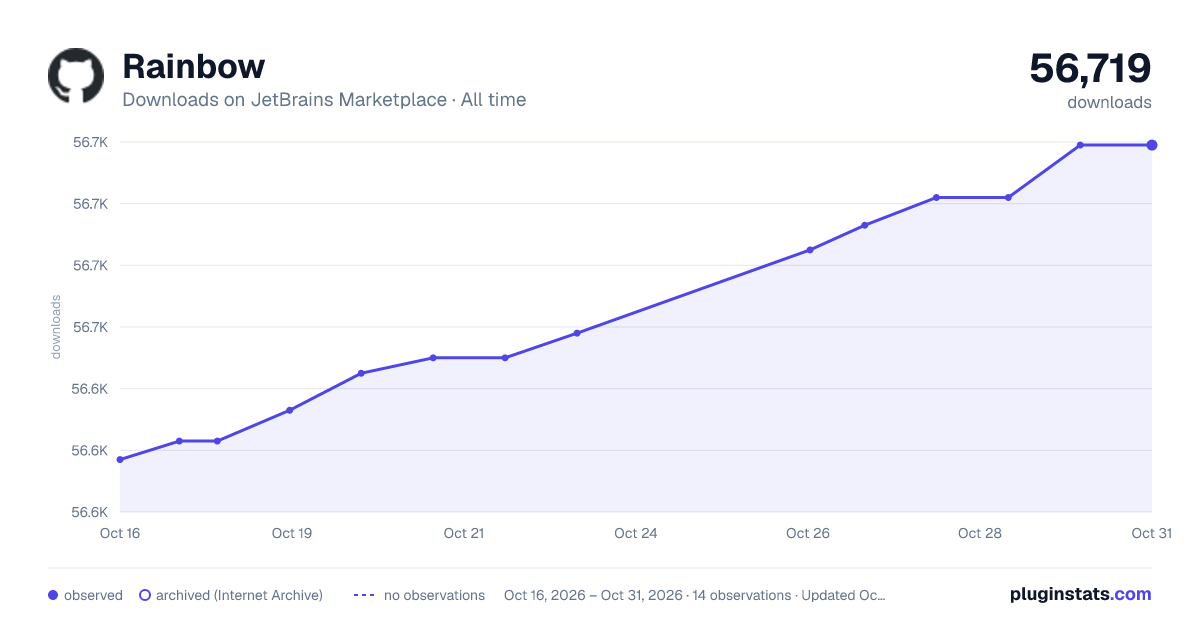Click the Oct 16 x-axis label

(x=120, y=533)
